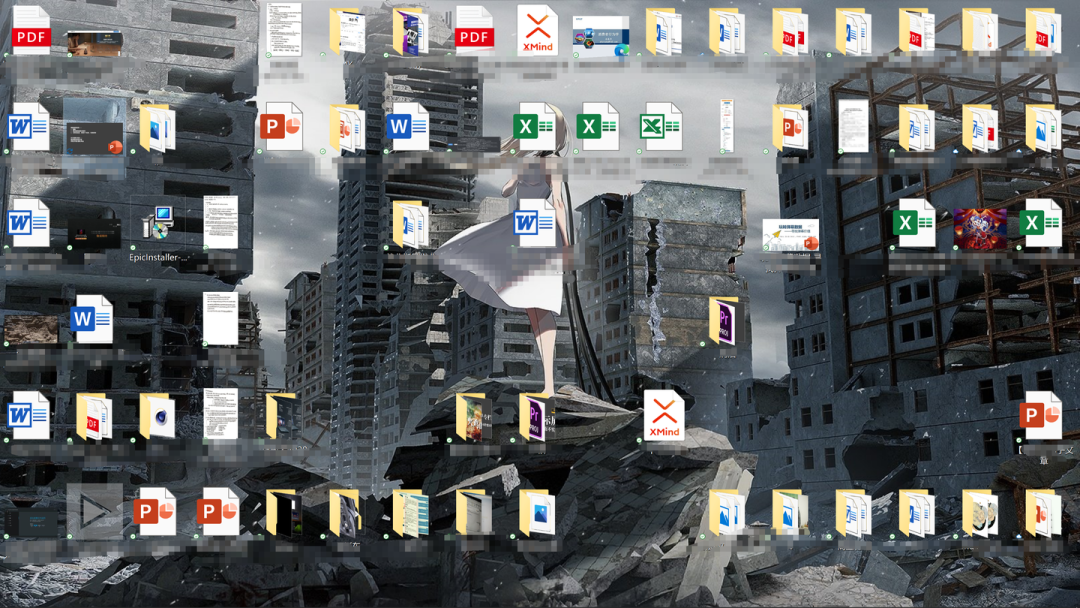Open the Word document overlapping the white dress

click(x=534, y=223)
